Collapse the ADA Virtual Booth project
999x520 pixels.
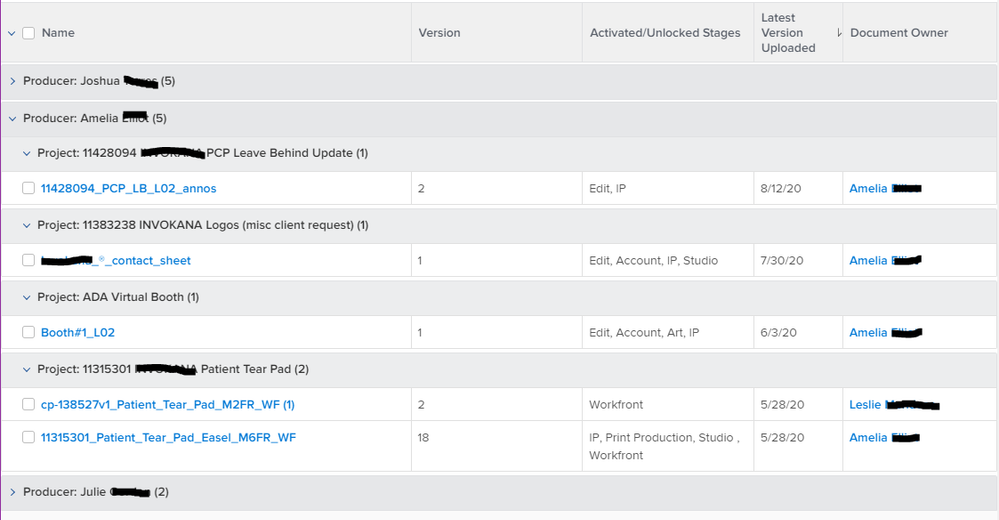27,297
